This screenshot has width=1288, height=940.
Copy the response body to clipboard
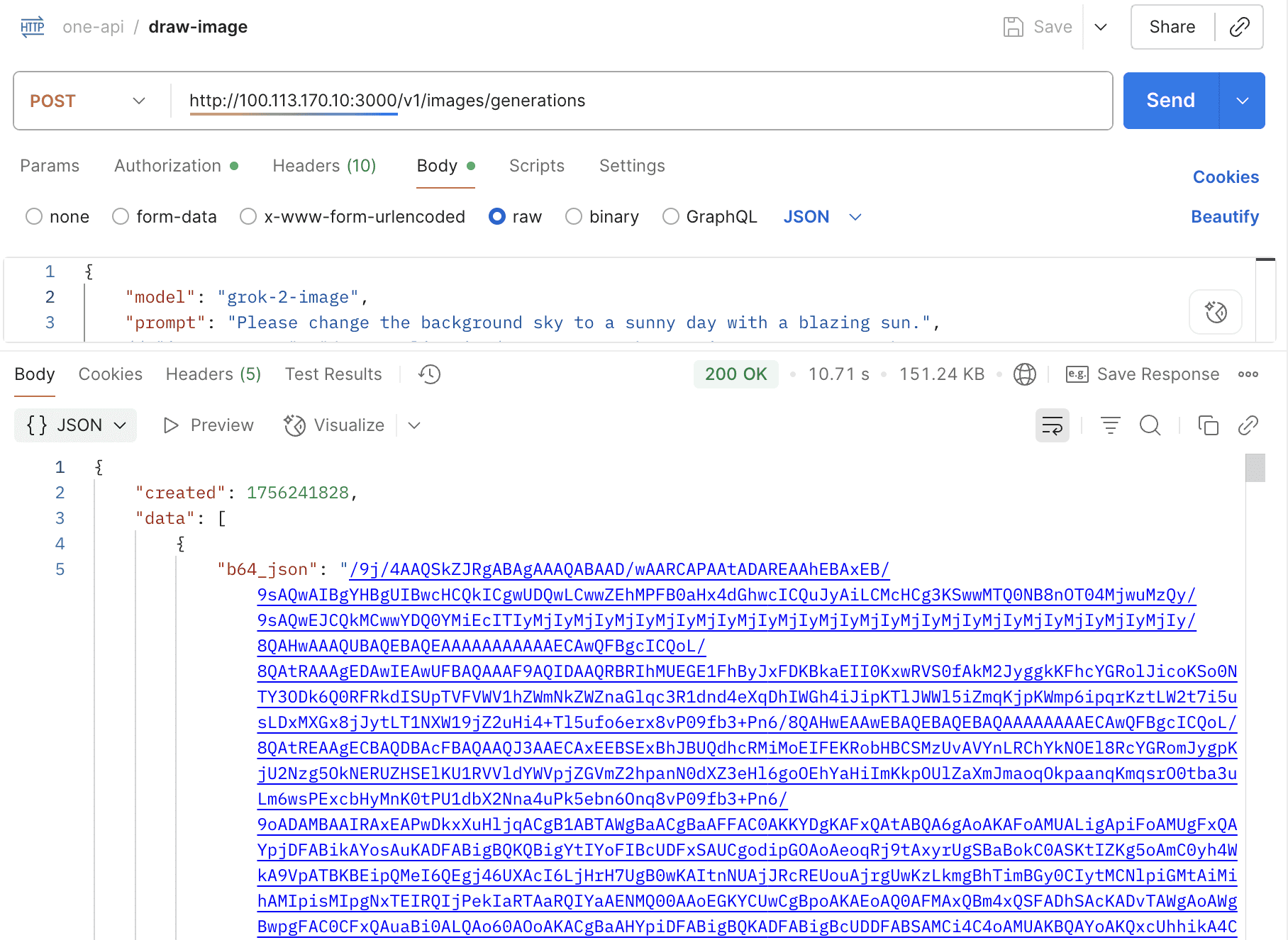(1208, 425)
